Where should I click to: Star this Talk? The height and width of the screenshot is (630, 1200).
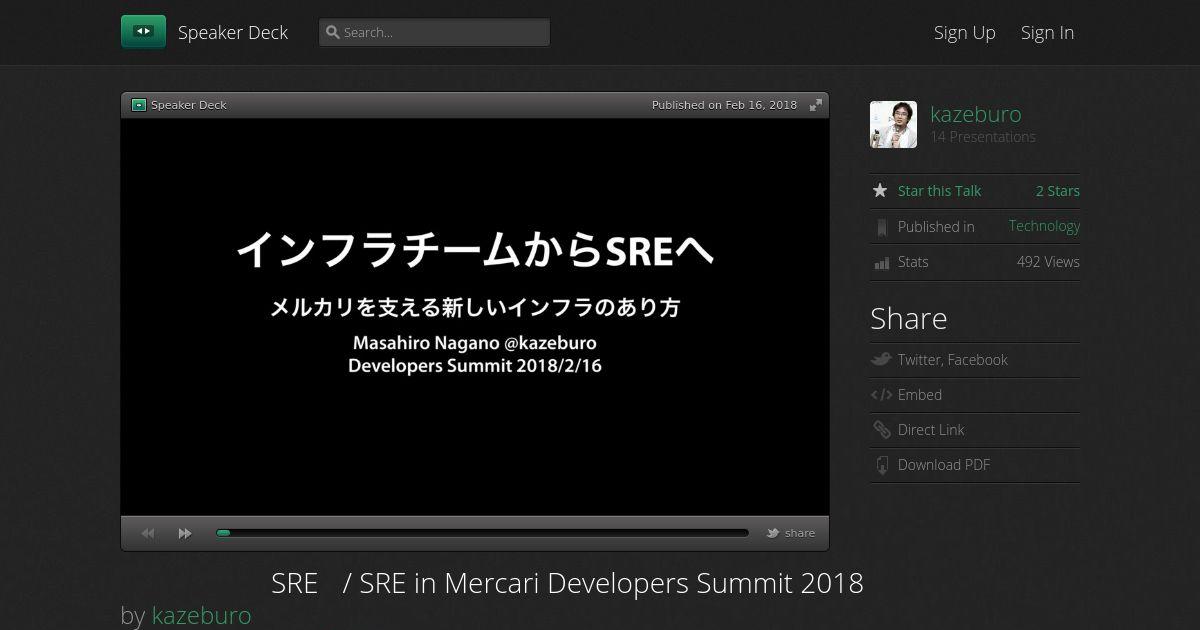[939, 191]
